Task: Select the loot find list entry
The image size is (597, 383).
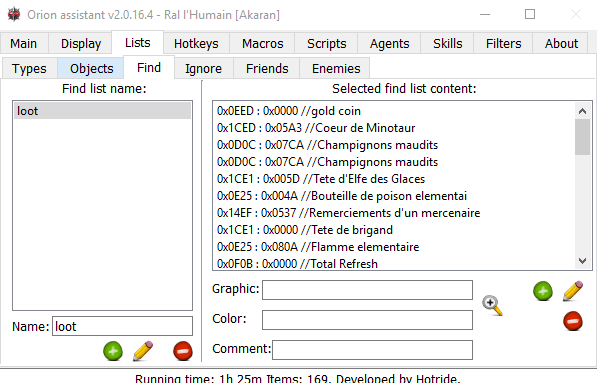Action: coord(102,111)
